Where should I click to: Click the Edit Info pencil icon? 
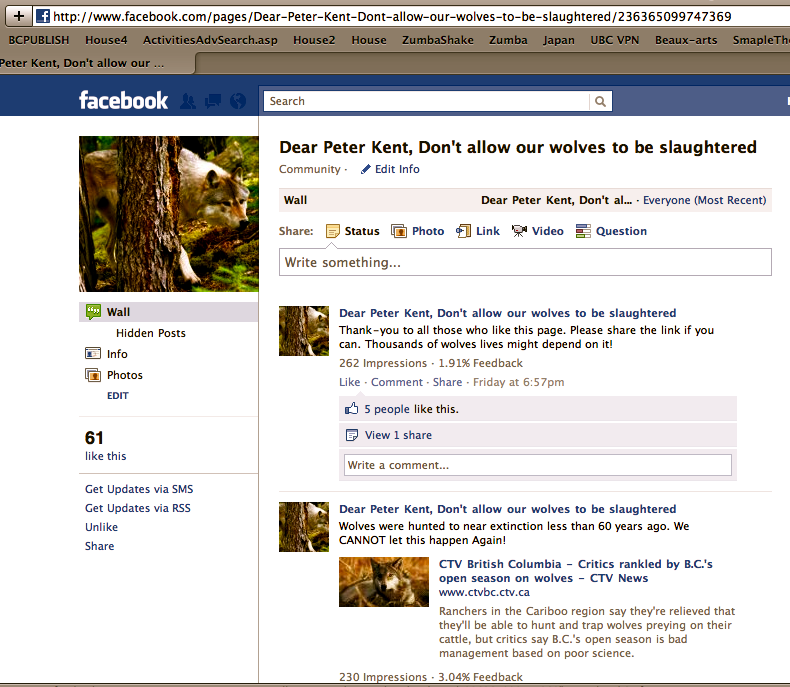point(366,169)
